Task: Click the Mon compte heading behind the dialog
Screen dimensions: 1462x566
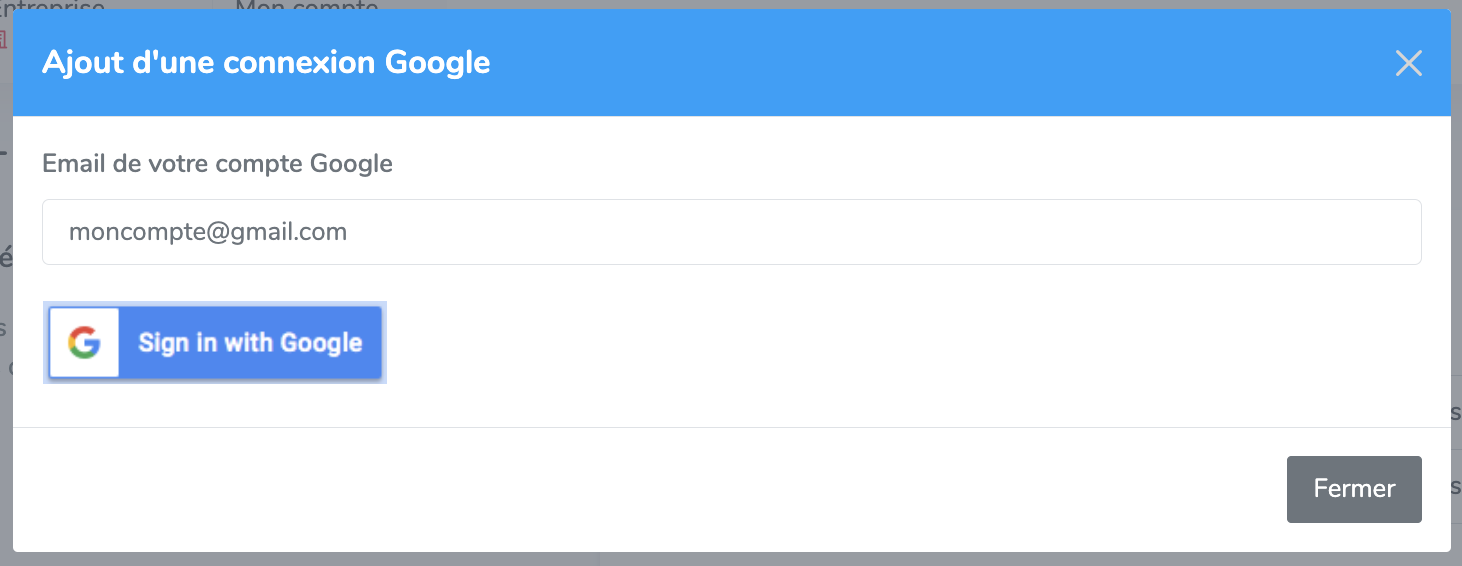Action: pyautogui.click(x=306, y=6)
